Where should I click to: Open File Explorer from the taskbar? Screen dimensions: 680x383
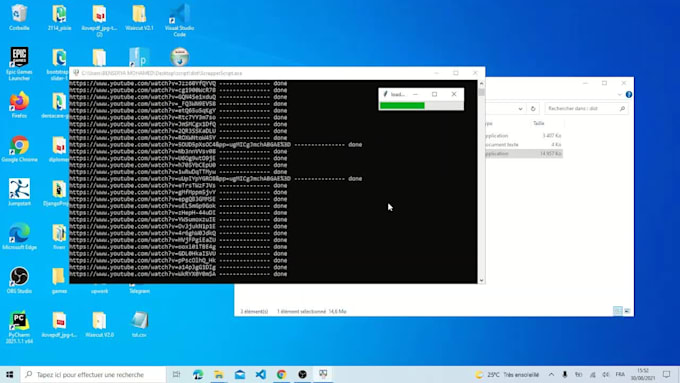219,374
